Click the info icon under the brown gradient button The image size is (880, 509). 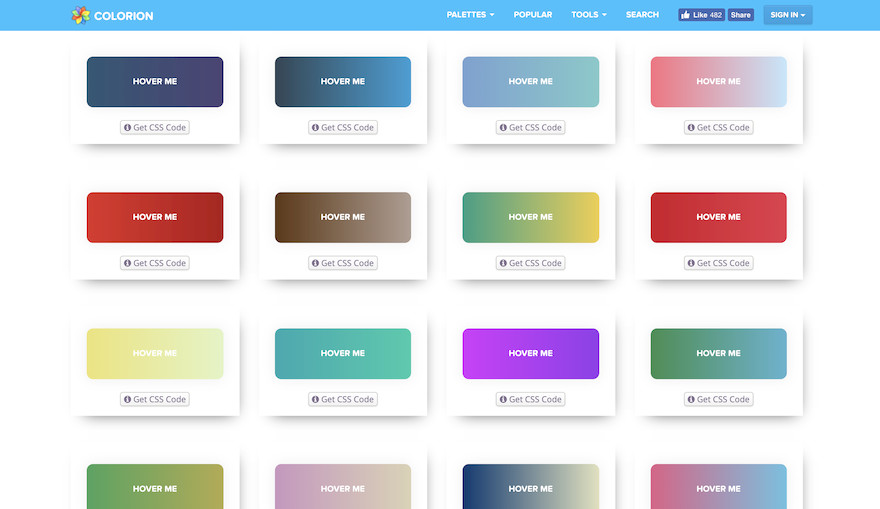[x=315, y=264]
